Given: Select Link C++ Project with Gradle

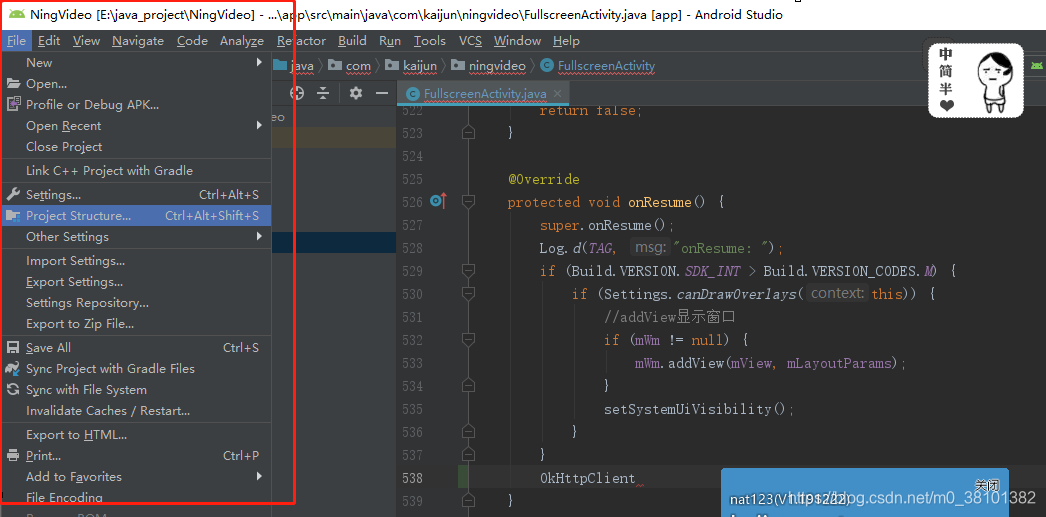Looking at the screenshot, I should tap(136, 171).
